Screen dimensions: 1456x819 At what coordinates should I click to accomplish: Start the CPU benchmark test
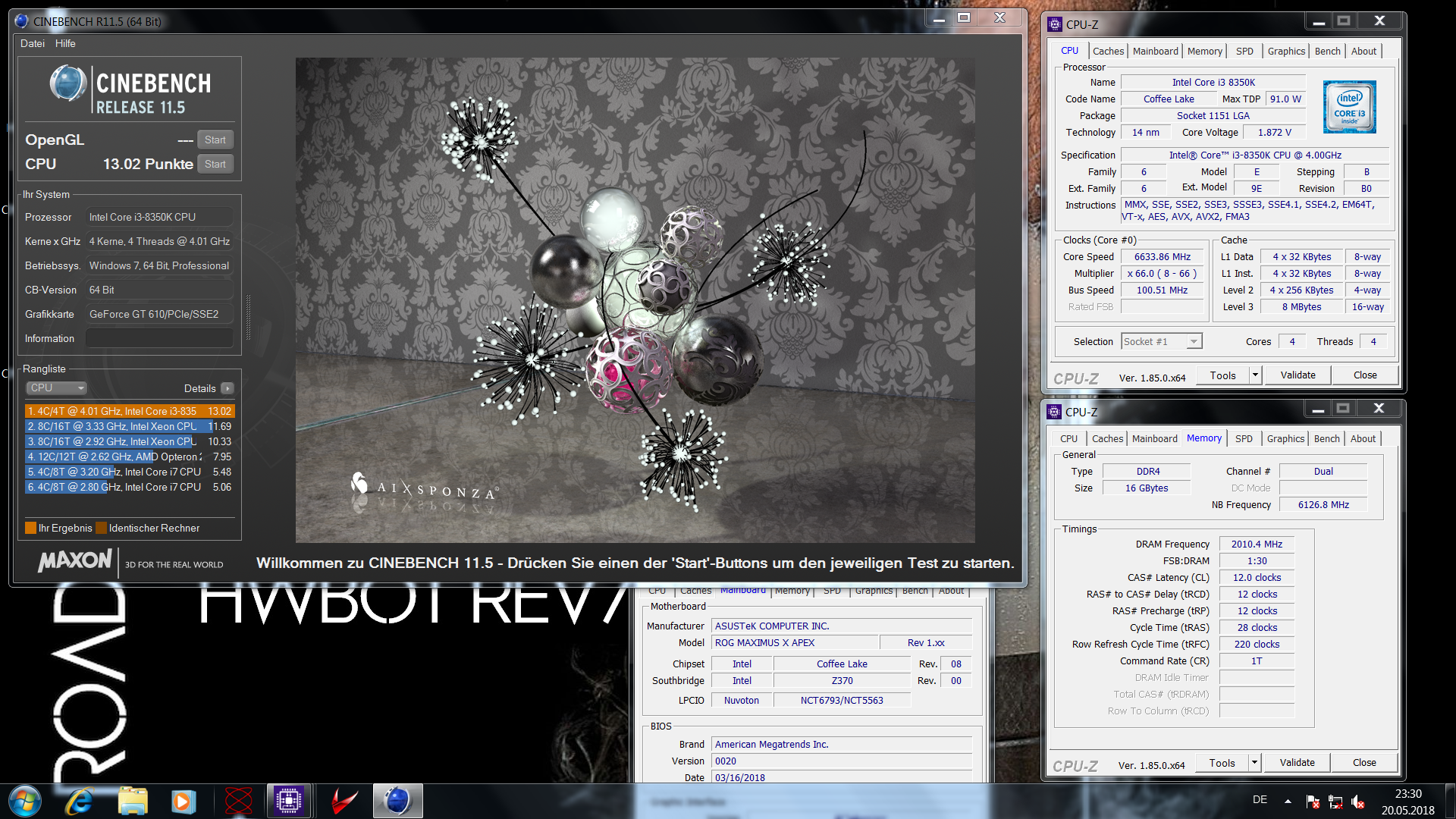pos(215,164)
